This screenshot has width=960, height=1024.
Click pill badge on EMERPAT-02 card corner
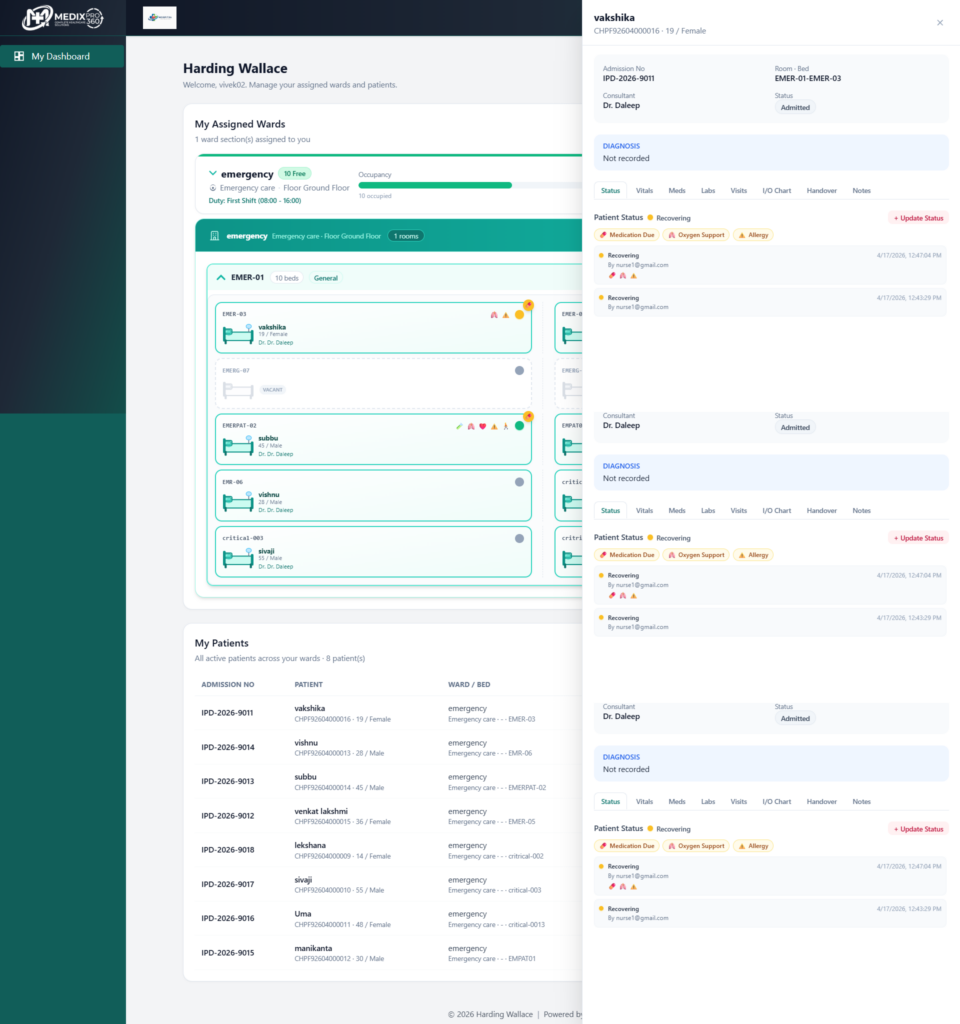coord(528,416)
